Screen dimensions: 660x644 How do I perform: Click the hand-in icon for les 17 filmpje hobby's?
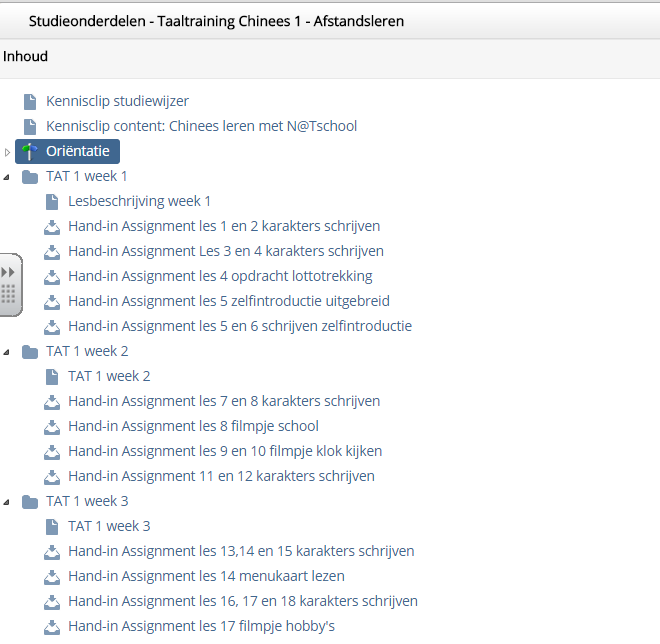[x=52, y=627]
